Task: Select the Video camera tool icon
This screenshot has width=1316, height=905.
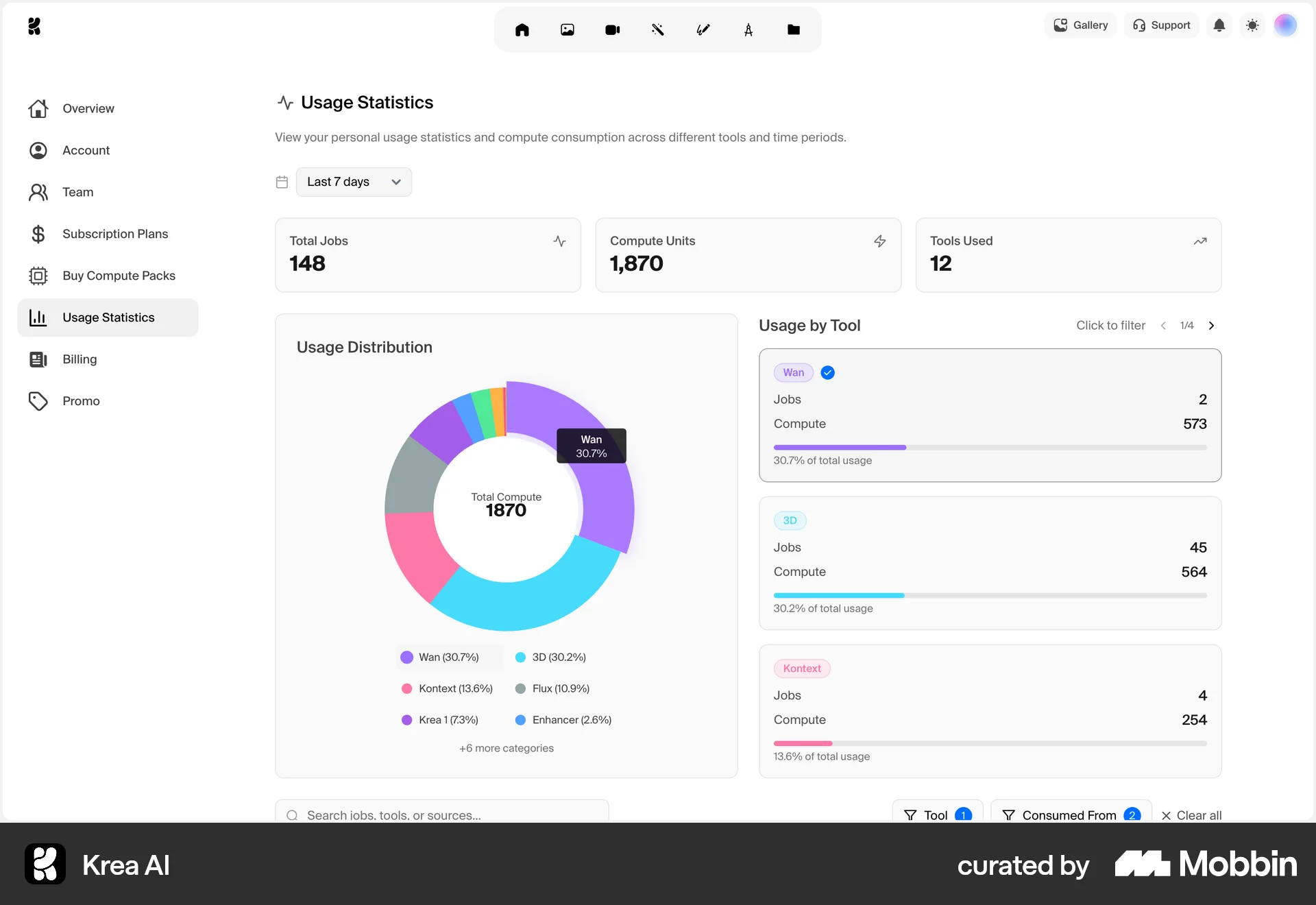Action: tap(613, 29)
